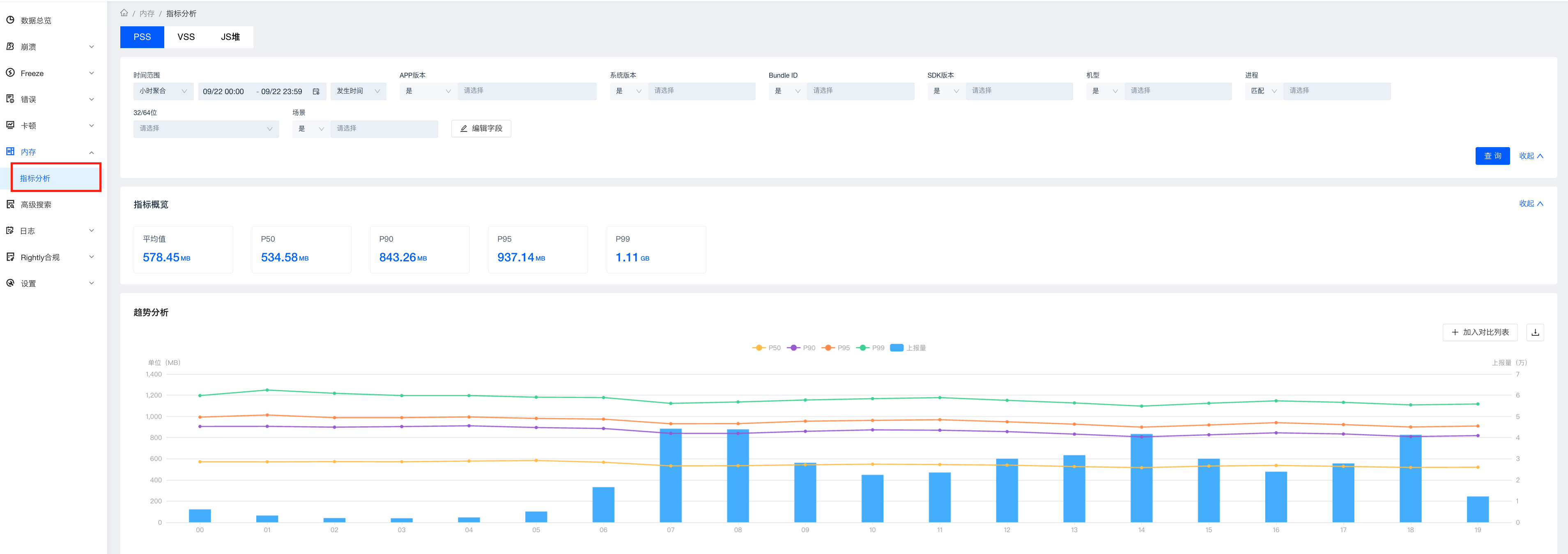Click the home breadcrumb icon
Image resolution: width=1568 pixels, height=554 pixels.
click(x=124, y=13)
